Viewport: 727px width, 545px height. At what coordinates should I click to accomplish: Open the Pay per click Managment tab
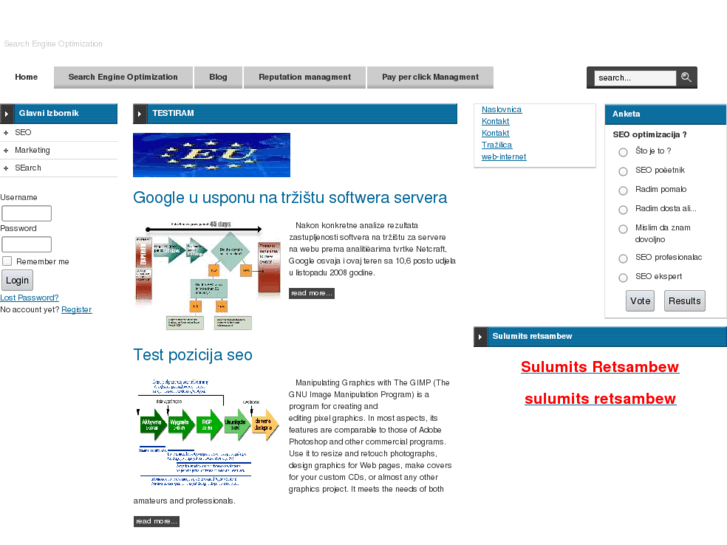[x=430, y=77]
